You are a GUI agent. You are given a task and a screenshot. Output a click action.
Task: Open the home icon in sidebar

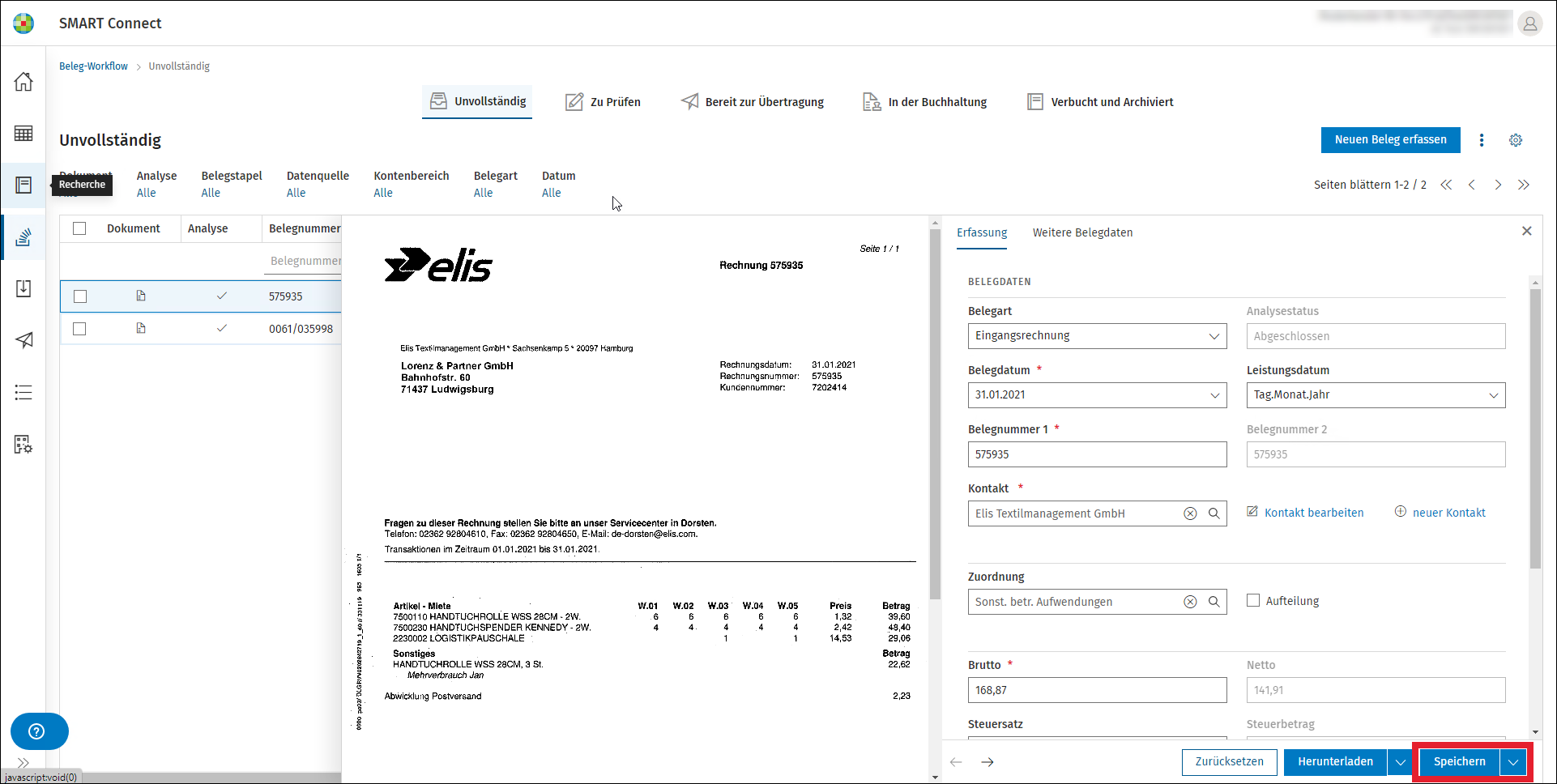23,82
